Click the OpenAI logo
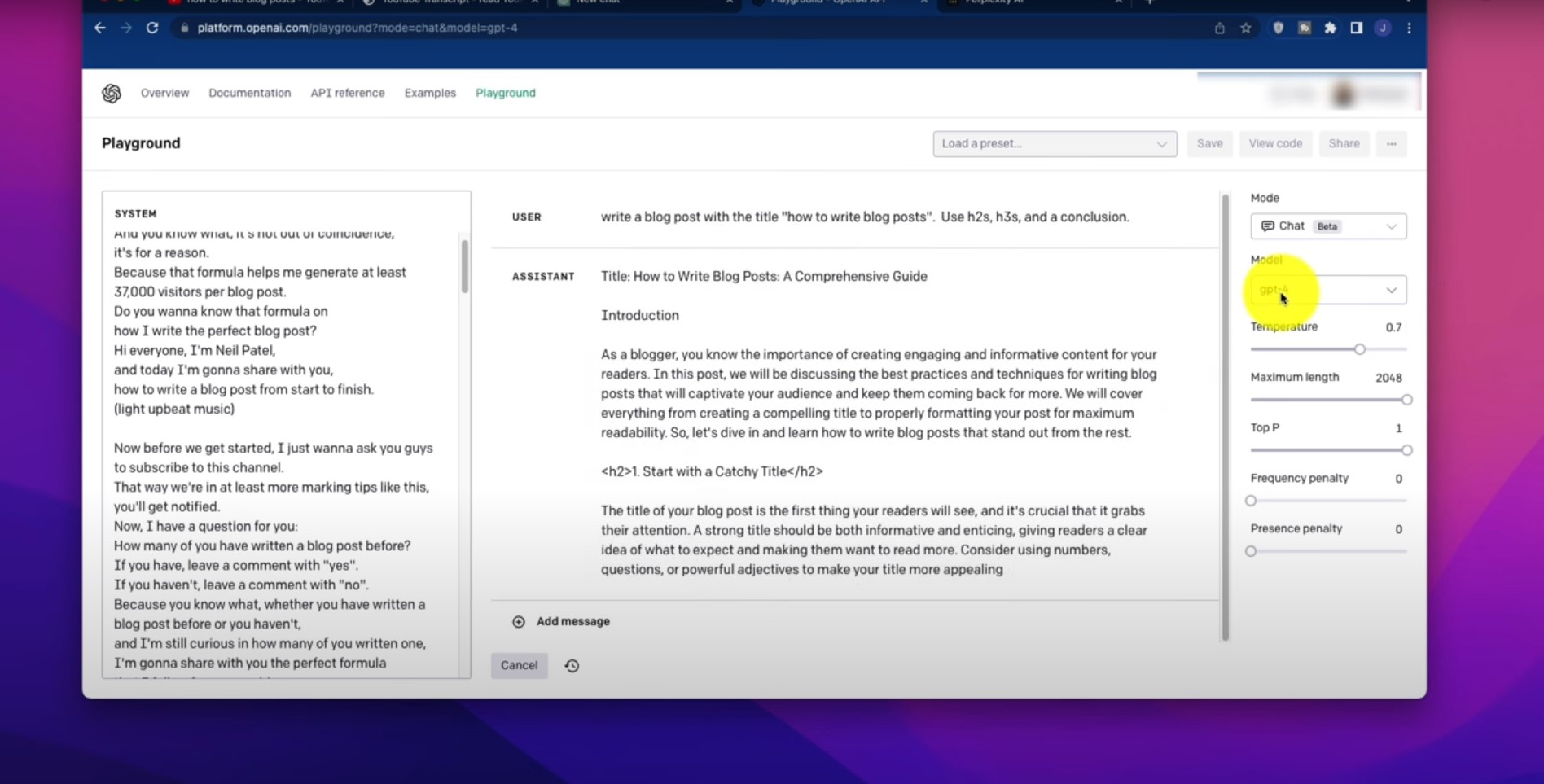 (112, 94)
